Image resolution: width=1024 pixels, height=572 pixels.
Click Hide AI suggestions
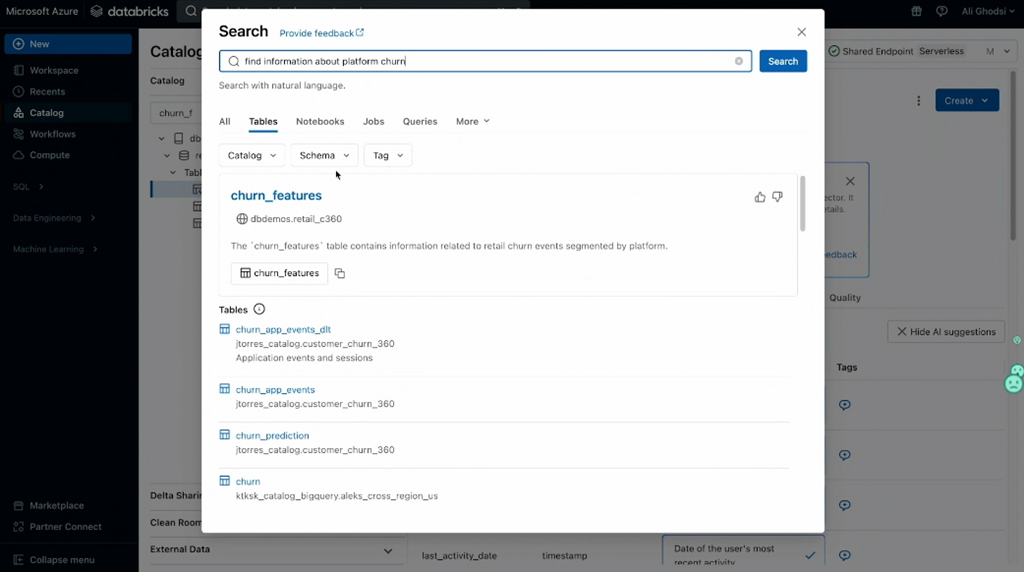[946, 332]
